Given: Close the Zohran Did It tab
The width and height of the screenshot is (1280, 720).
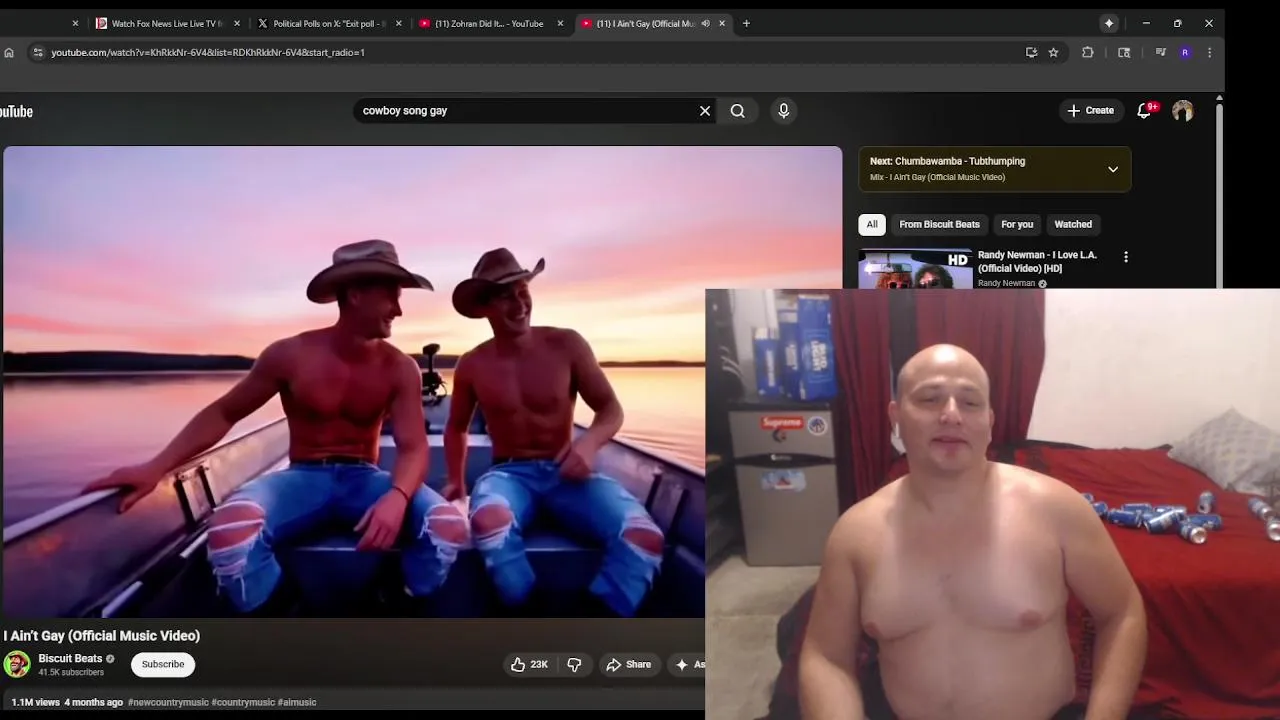Looking at the screenshot, I should point(560,23).
